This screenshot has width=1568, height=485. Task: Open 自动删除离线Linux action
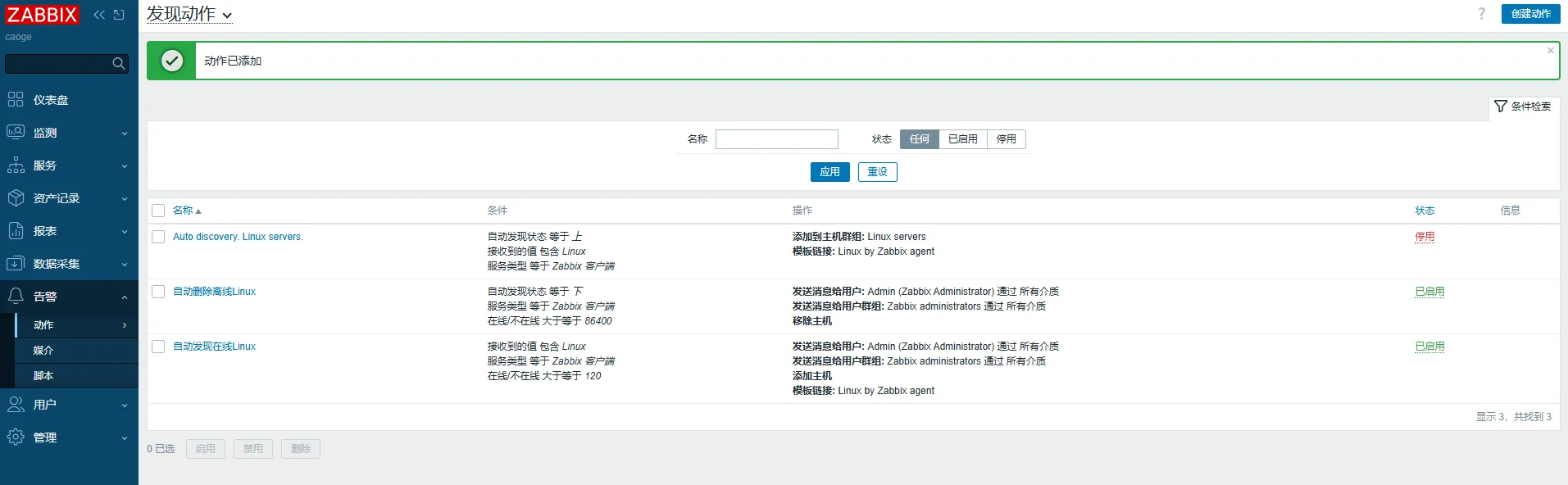[x=214, y=292]
